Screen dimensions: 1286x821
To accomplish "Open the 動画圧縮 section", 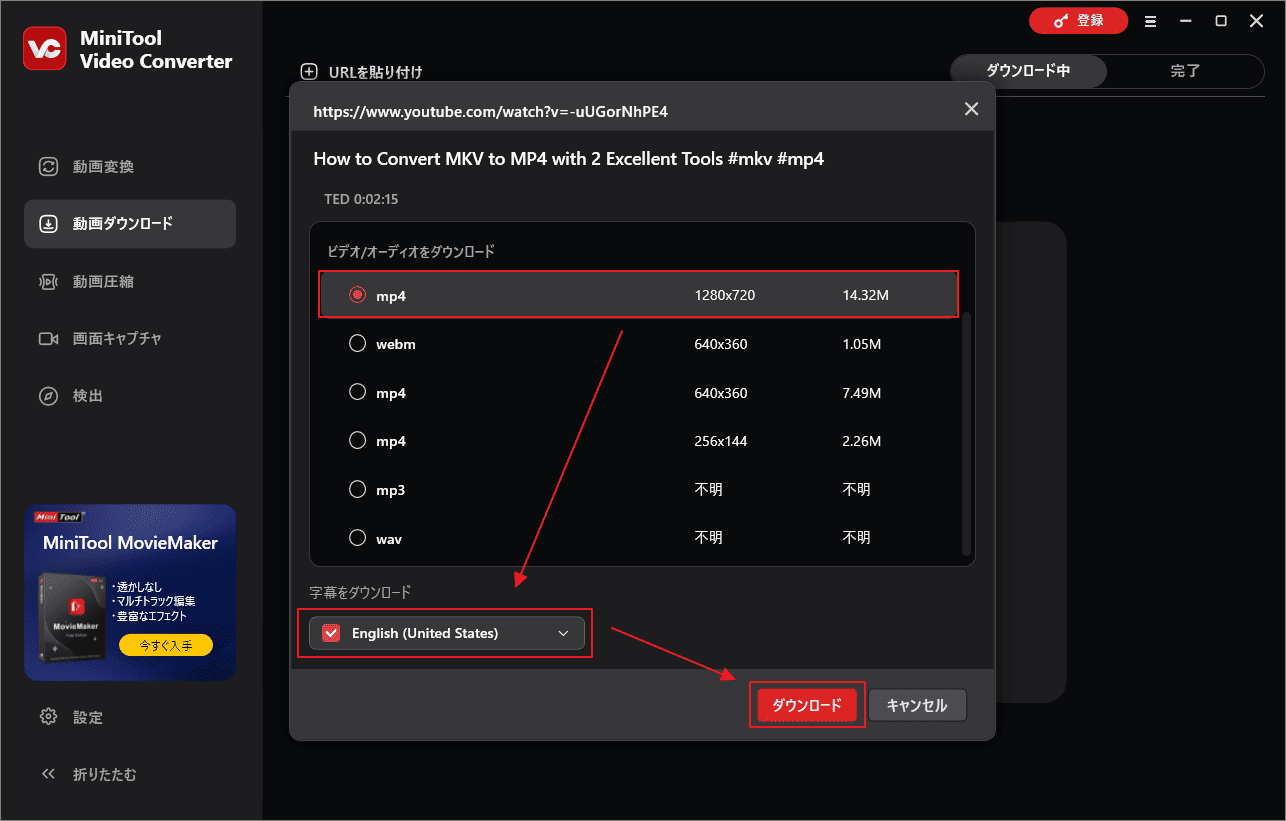I will (130, 282).
